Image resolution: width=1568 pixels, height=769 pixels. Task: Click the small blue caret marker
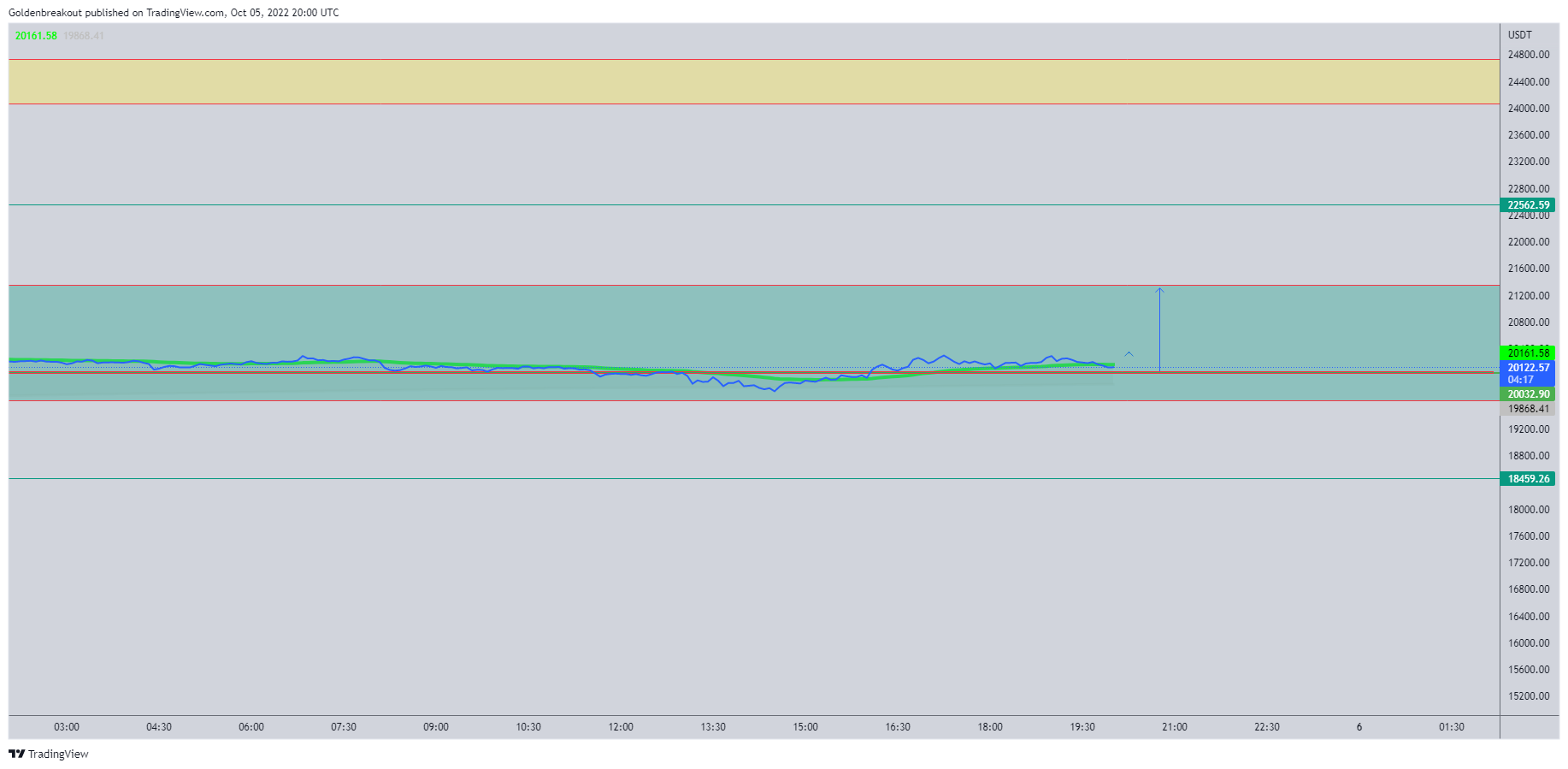click(1129, 353)
